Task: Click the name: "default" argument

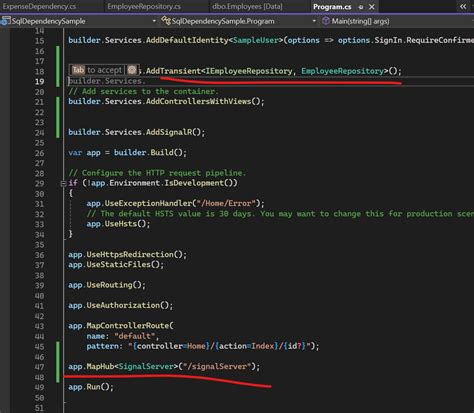Action: pyautogui.click(x=123, y=336)
